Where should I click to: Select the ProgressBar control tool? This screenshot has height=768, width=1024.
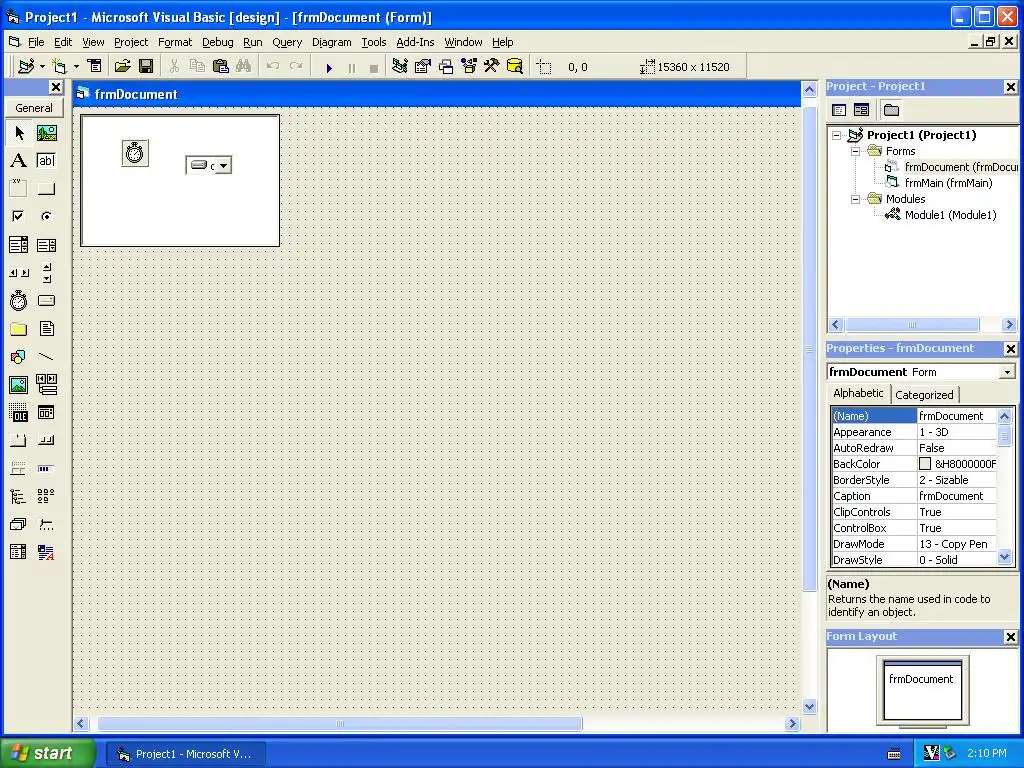click(46, 468)
